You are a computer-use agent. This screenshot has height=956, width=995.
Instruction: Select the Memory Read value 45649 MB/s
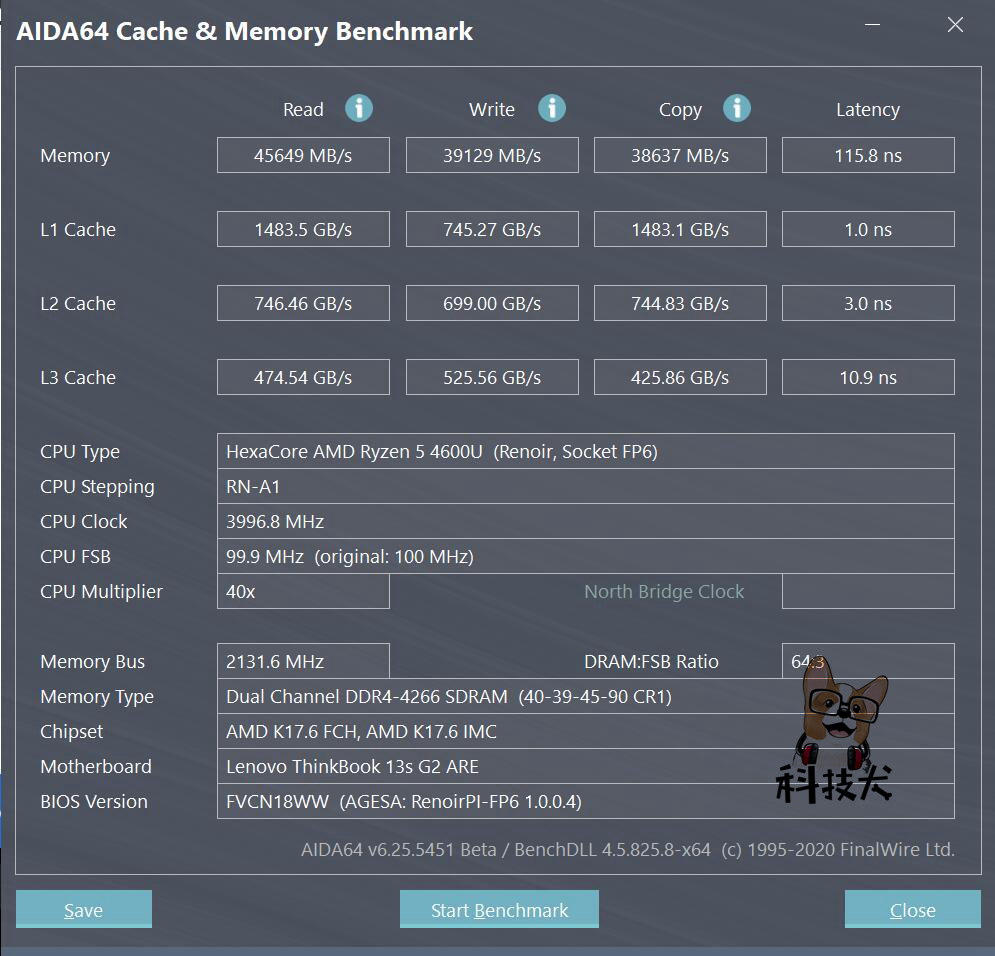303,155
